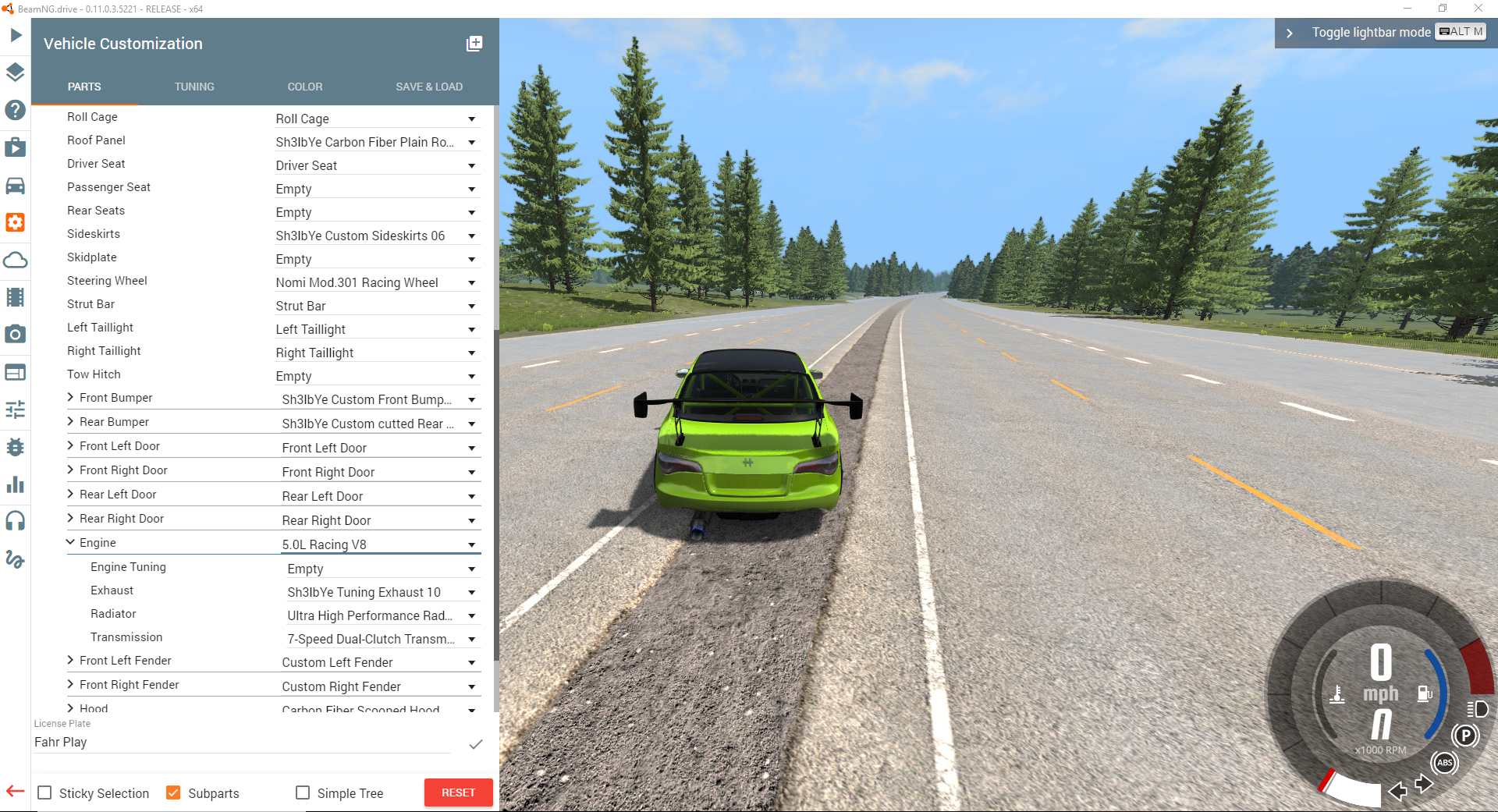Viewport: 1498px width, 812px height.
Task: Open the help question mark icon
Action: click(16, 110)
